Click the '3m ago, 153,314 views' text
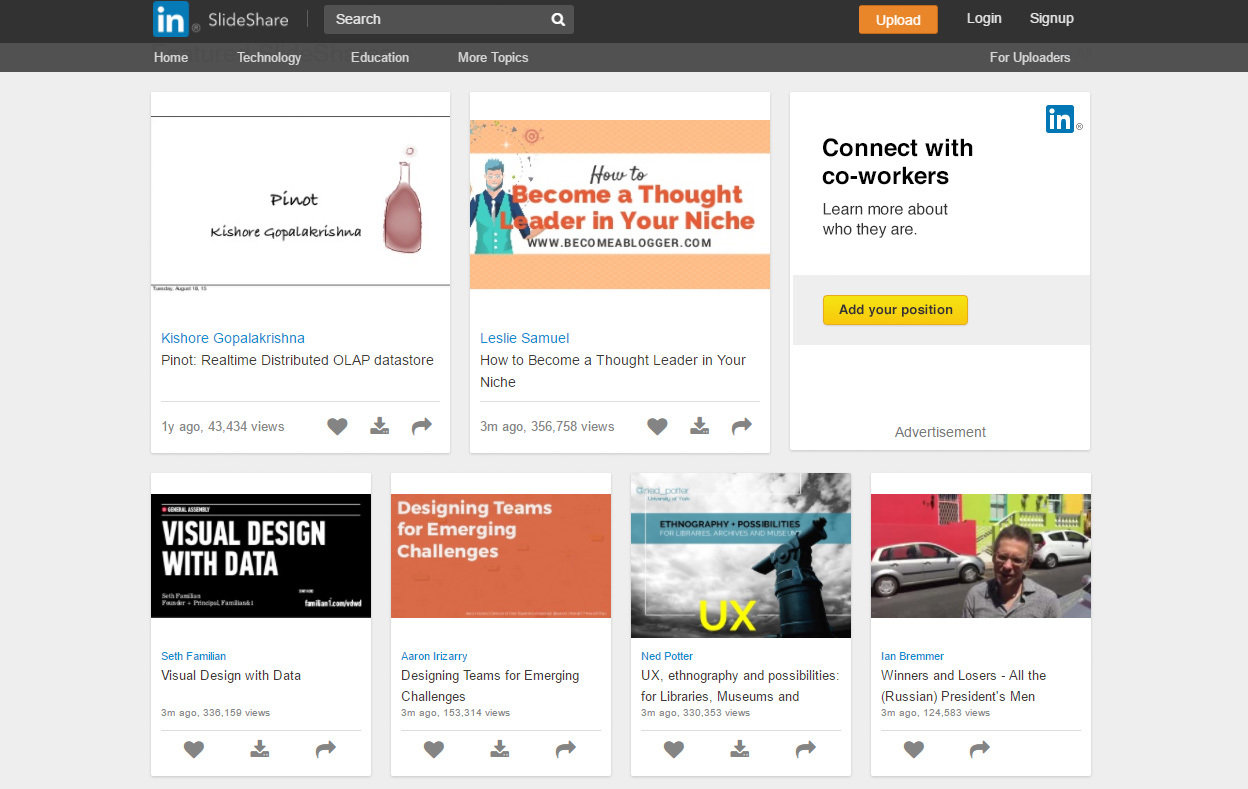Viewport: 1248px width, 789px height. pos(455,713)
